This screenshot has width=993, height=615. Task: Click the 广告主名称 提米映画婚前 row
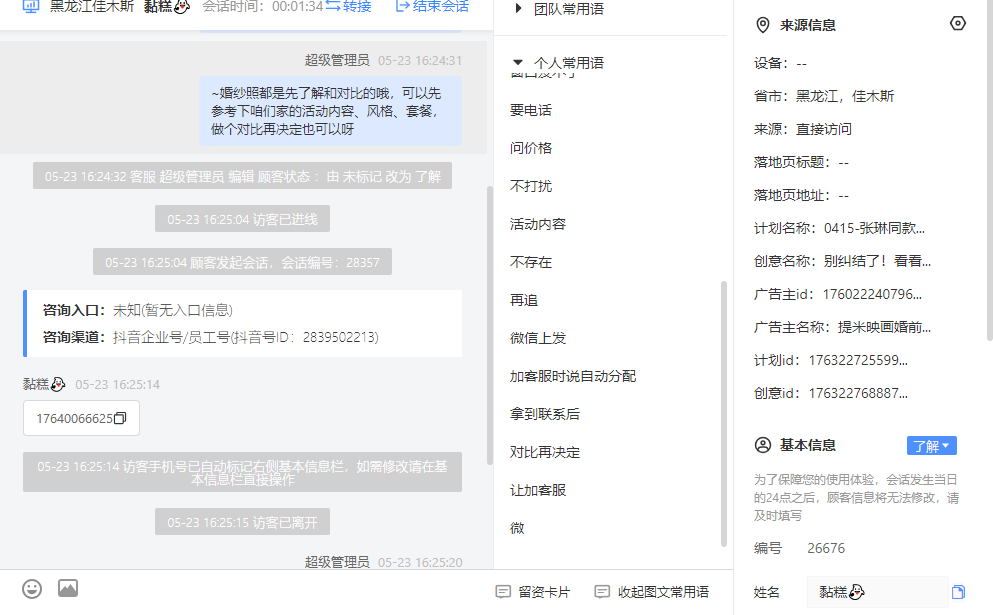coord(842,327)
